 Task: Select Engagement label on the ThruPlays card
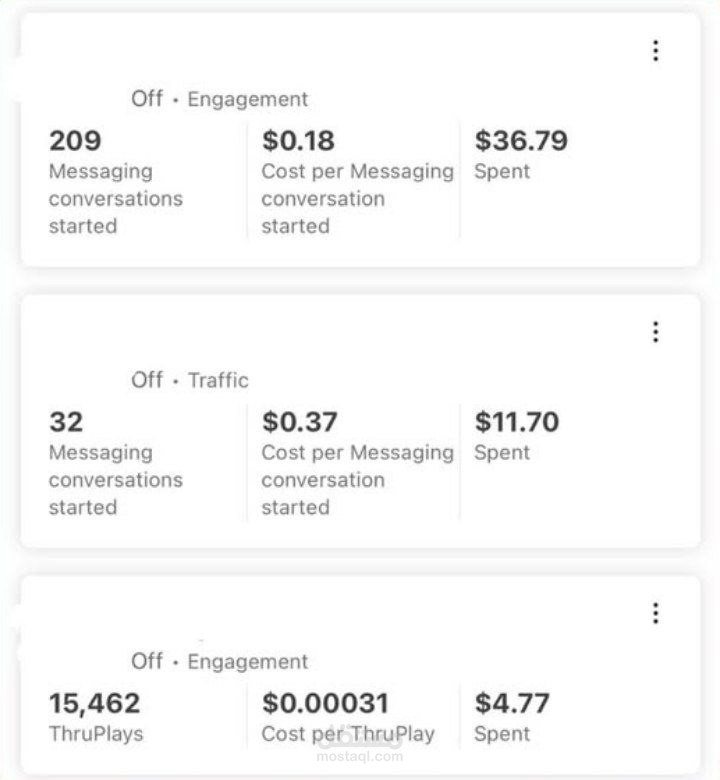(x=248, y=661)
